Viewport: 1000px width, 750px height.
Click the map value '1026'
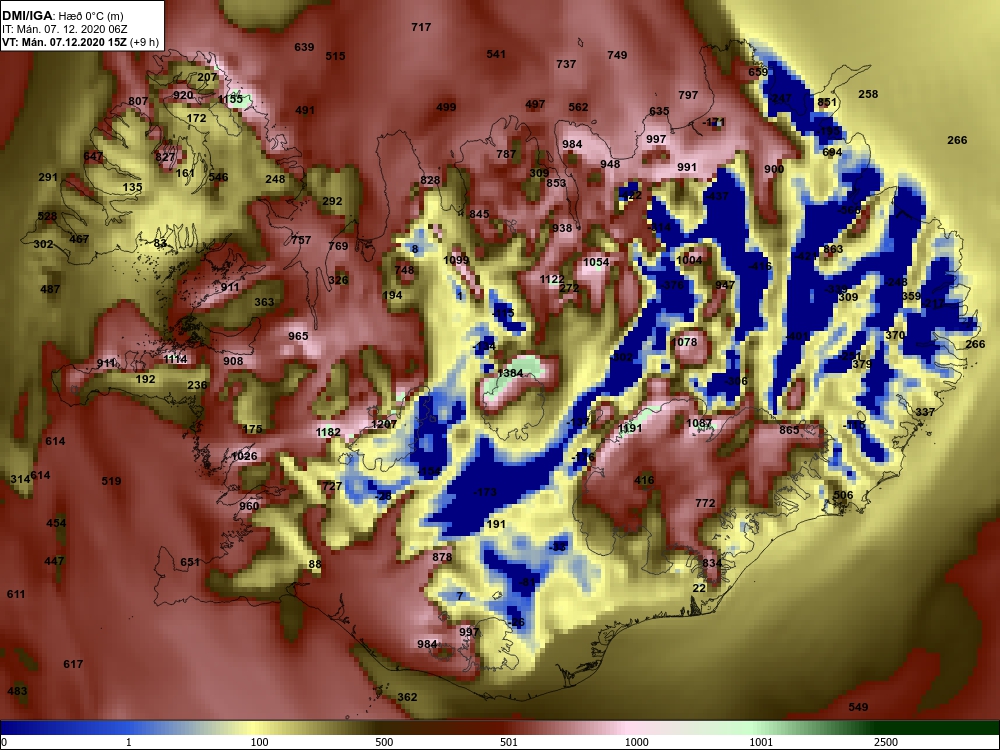244,456
